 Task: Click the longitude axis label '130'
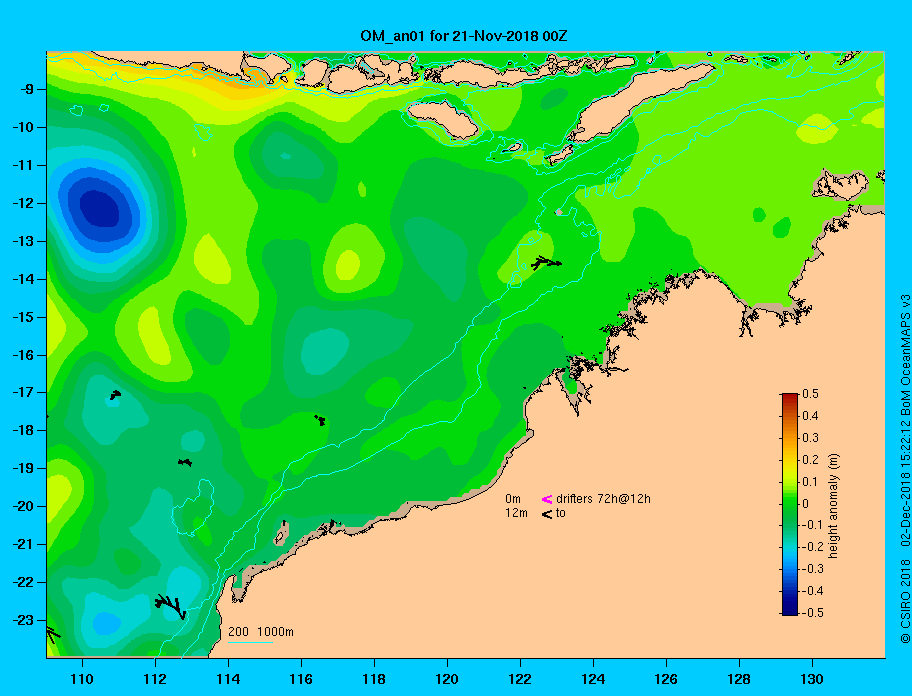coord(812,679)
